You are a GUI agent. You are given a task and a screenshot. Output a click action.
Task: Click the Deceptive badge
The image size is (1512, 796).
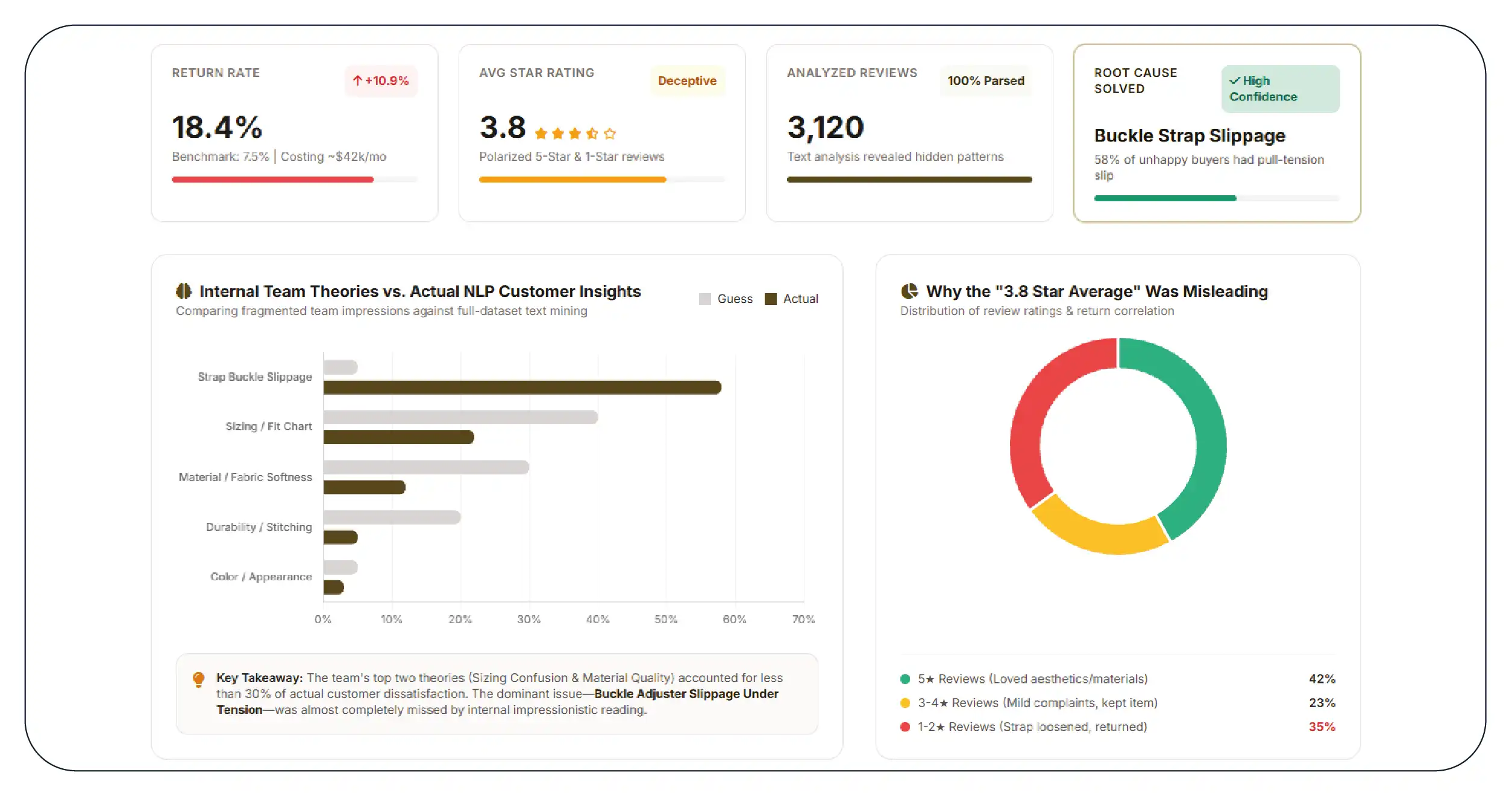click(x=687, y=81)
